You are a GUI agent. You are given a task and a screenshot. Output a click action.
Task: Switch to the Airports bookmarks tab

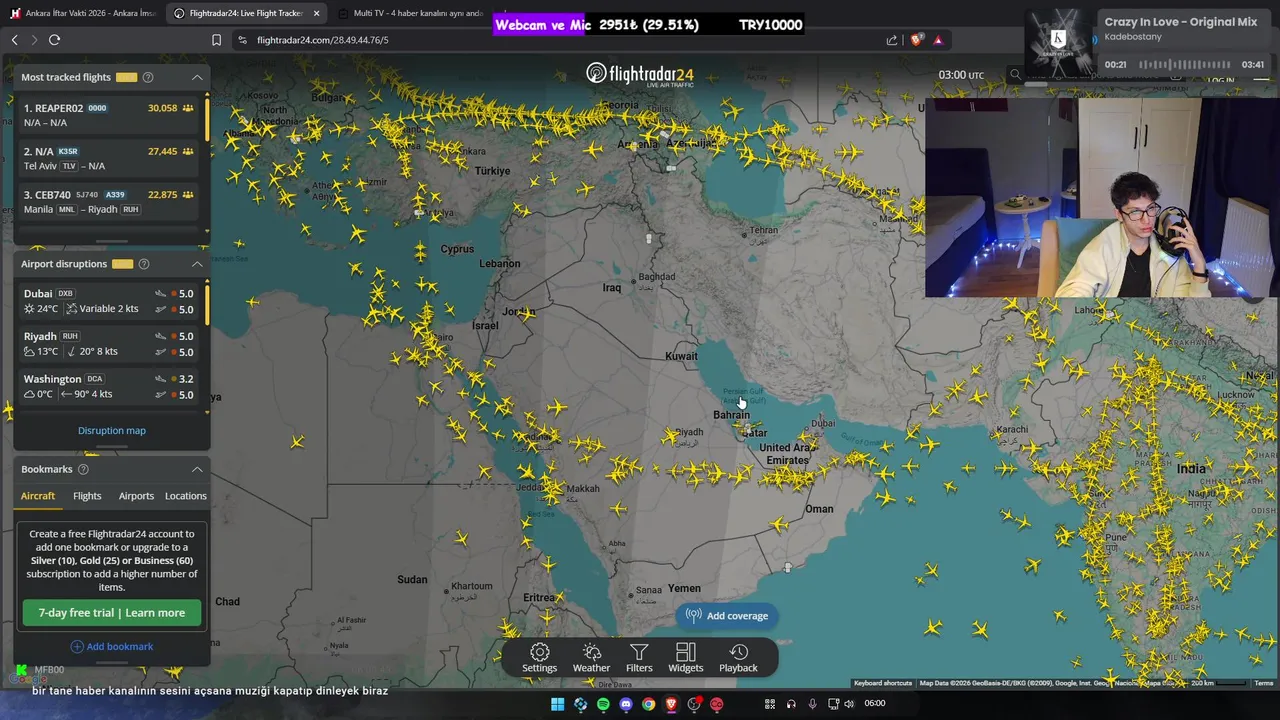[x=136, y=496]
